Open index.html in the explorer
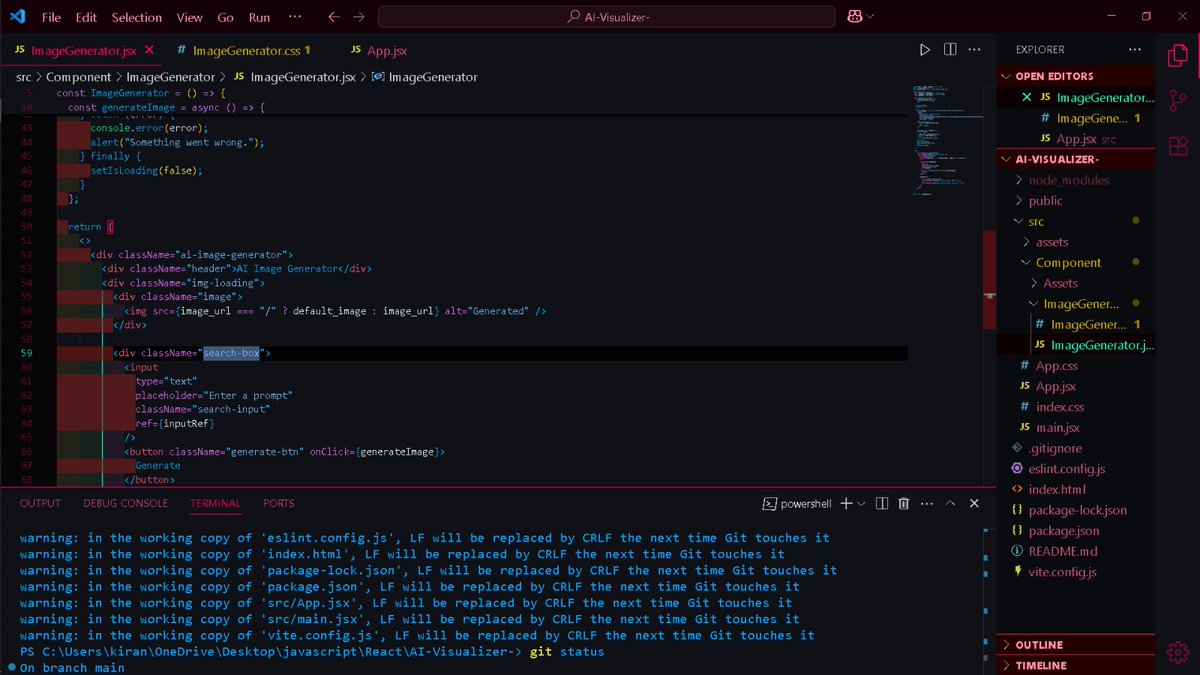The image size is (1200, 675). point(1056,489)
